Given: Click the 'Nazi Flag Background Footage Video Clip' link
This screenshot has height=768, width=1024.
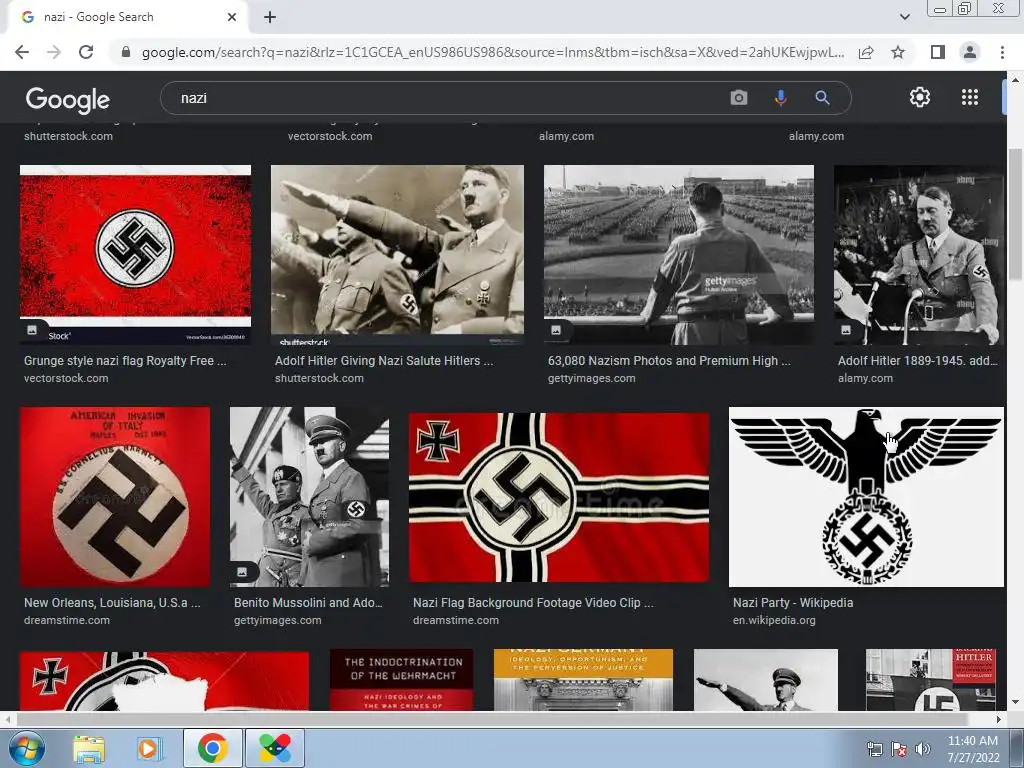Looking at the screenshot, I should click(x=533, y=603).
